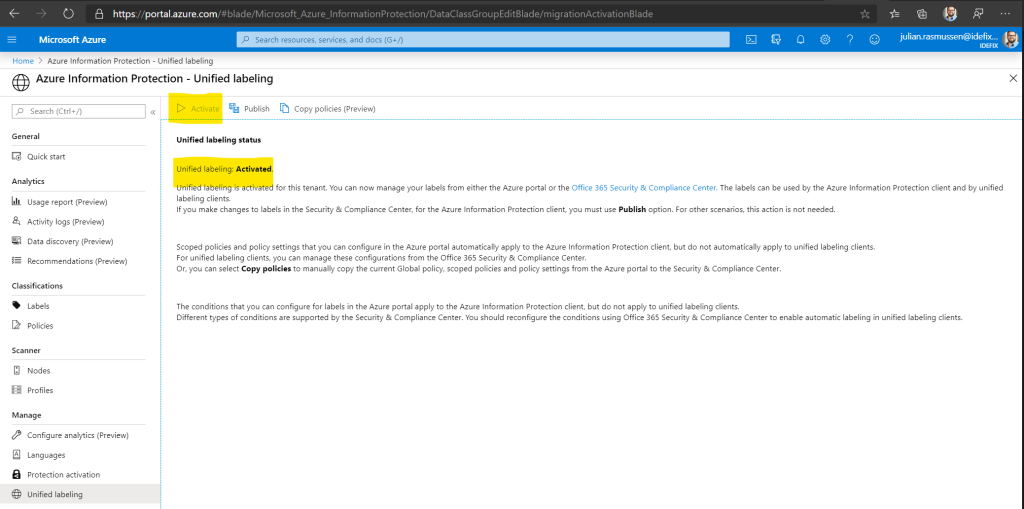
Task: Click the account avatar beside julian.rasmussen
Action: point(1010,40)
